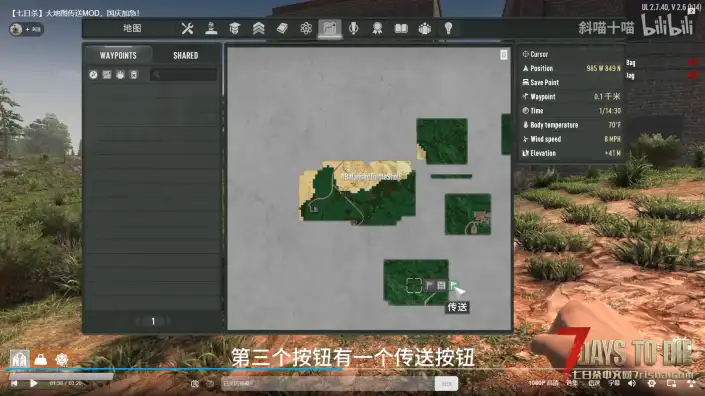Click the uploader avatar follow button at top left

(x=26, y=29)
